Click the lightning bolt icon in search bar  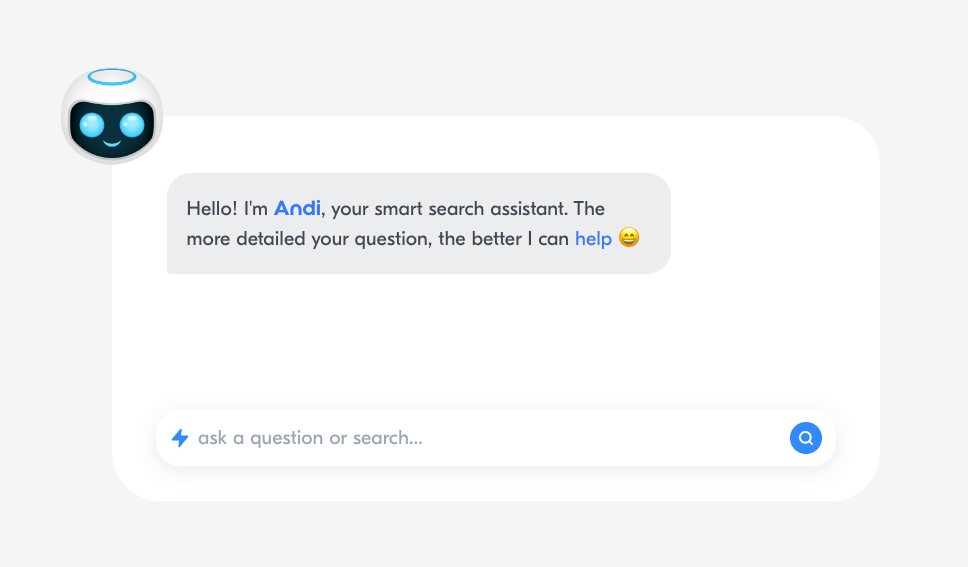(x=180, y=438)
